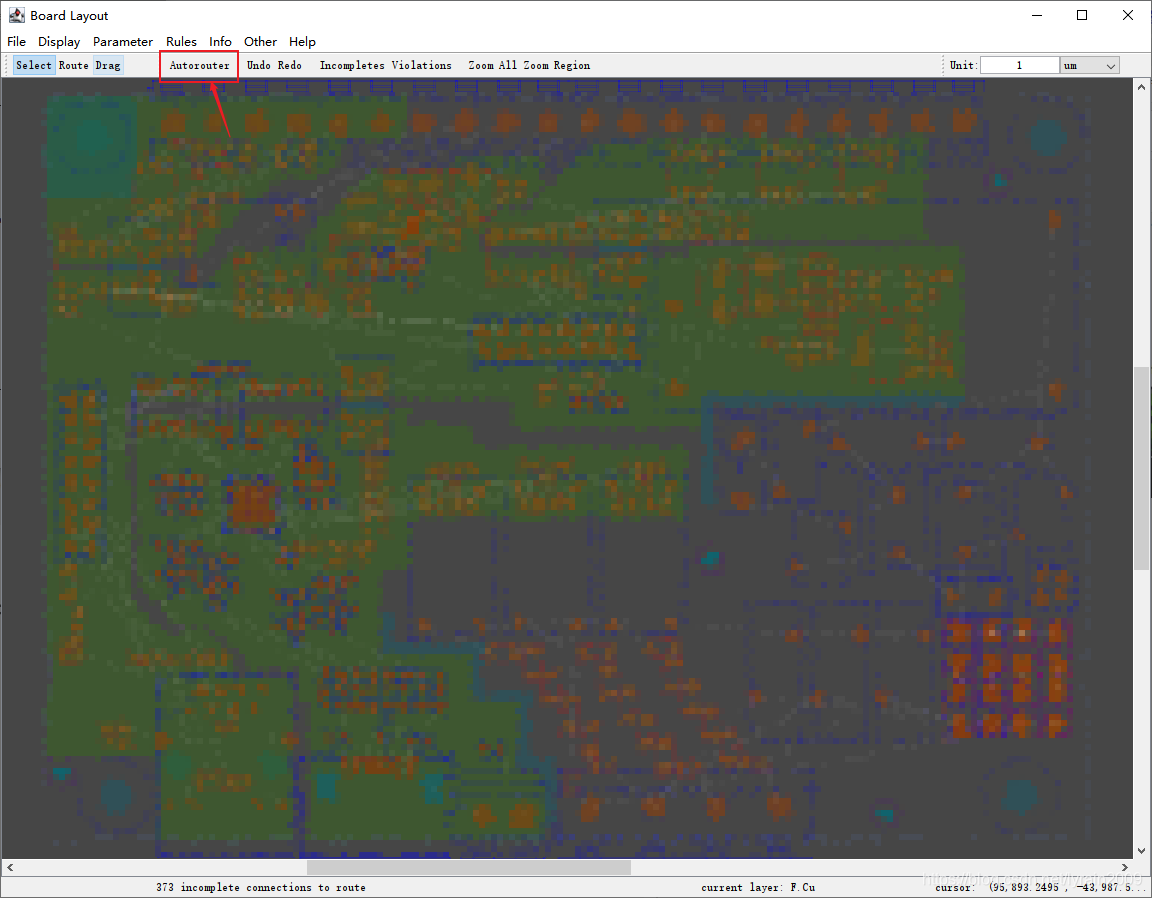Image resolution: width=1152 pixels, height=898 pixels.
Task: Focus the Unit value input field
Action: (1019, 65)
